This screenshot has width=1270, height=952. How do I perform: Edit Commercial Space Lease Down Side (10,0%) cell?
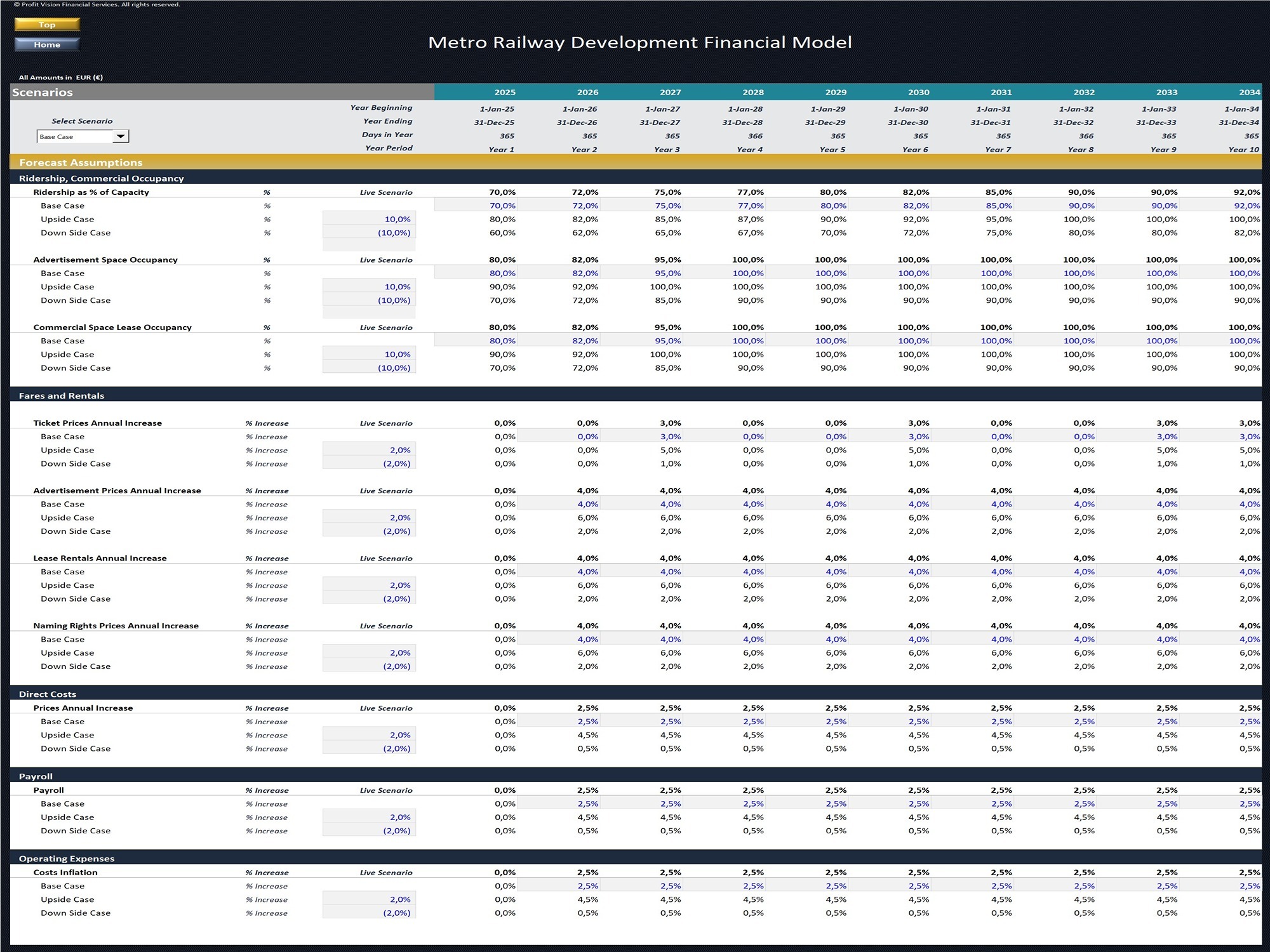tap(369, 368)
